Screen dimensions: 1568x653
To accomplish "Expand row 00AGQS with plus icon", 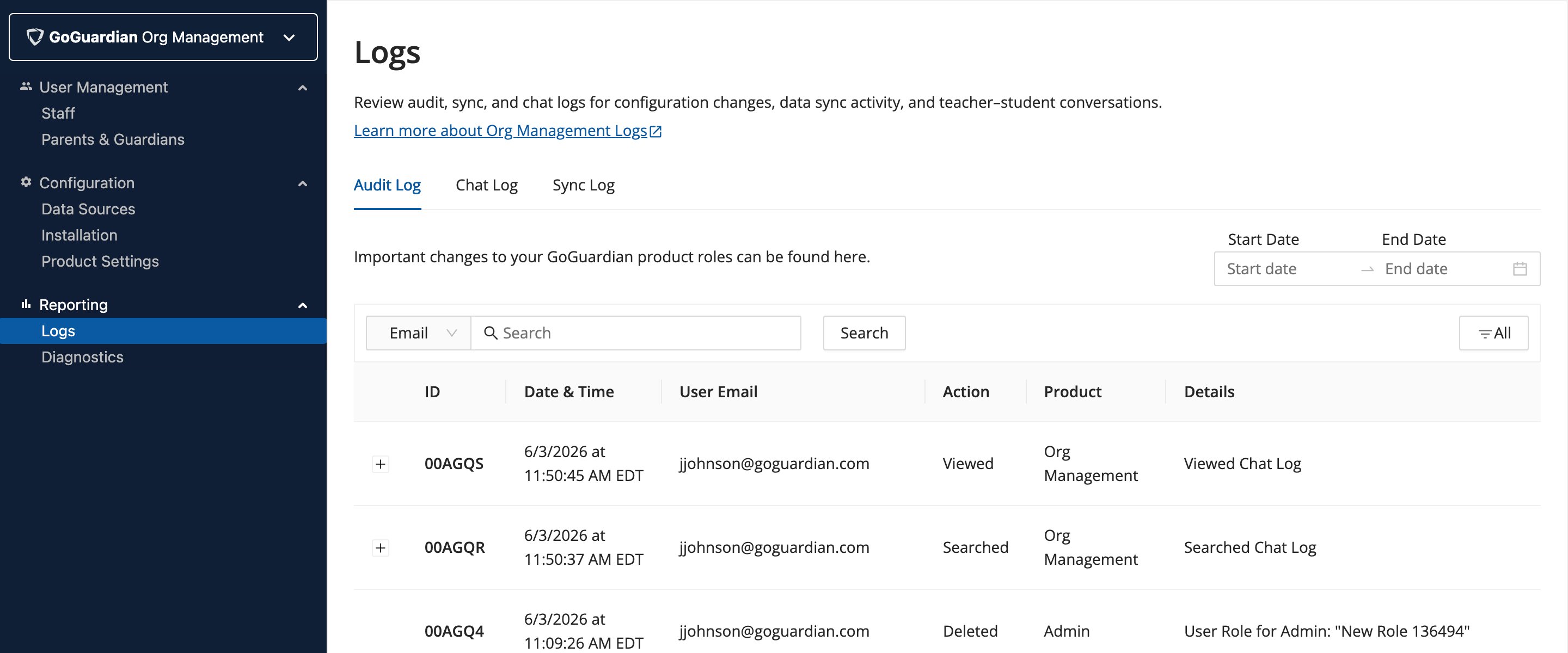I will coord(381,464).
